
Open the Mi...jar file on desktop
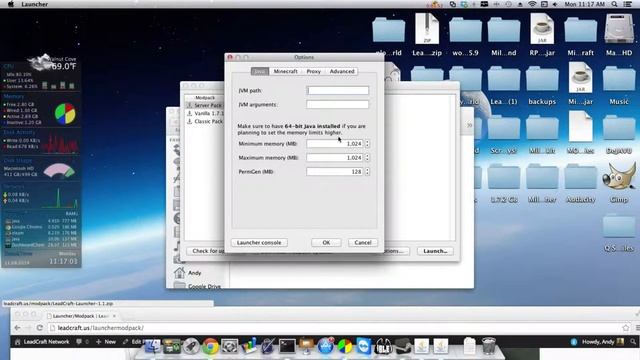pyautogui.click(x=580, y=84)
